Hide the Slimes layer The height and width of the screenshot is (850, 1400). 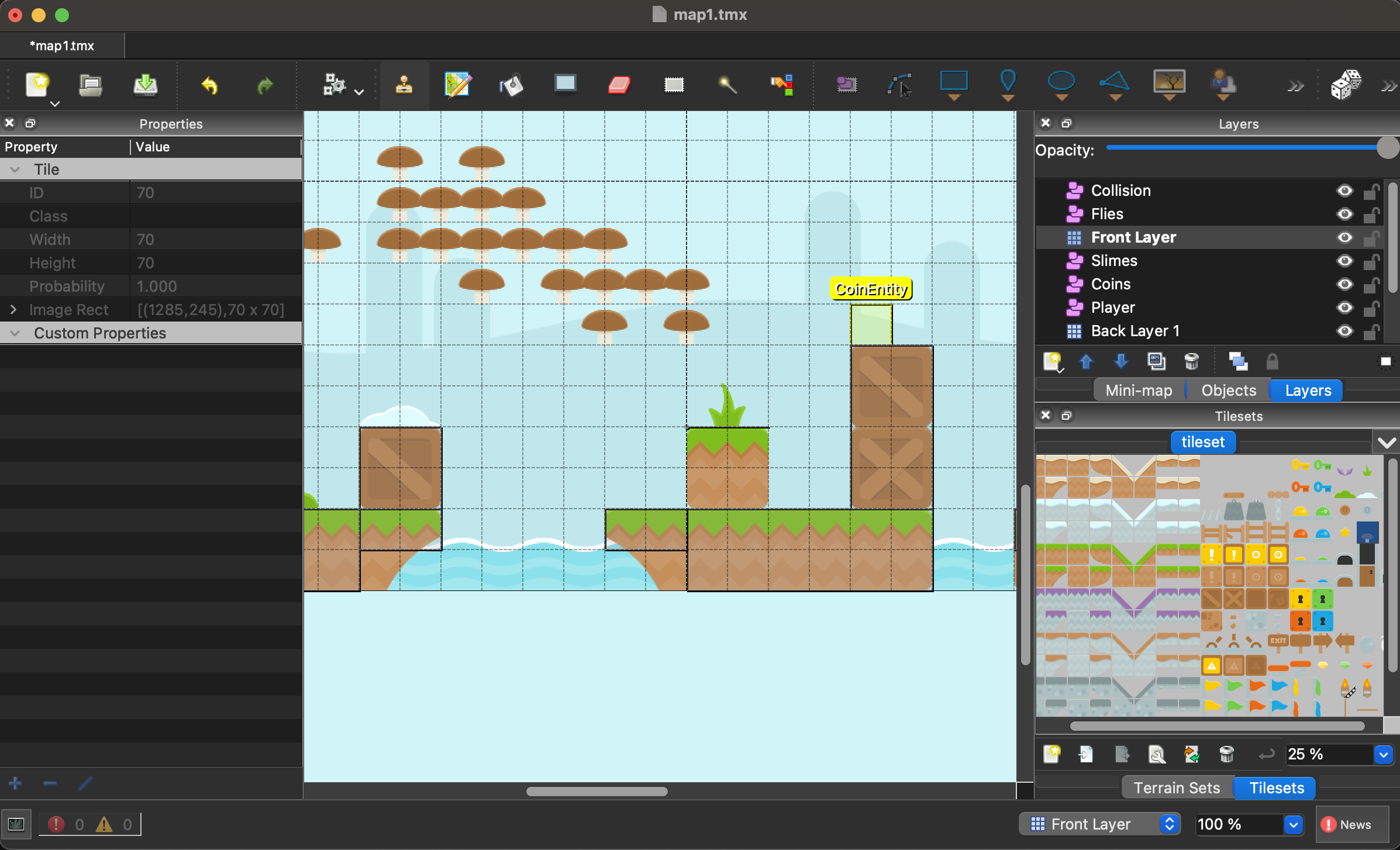click(1345, 260)
